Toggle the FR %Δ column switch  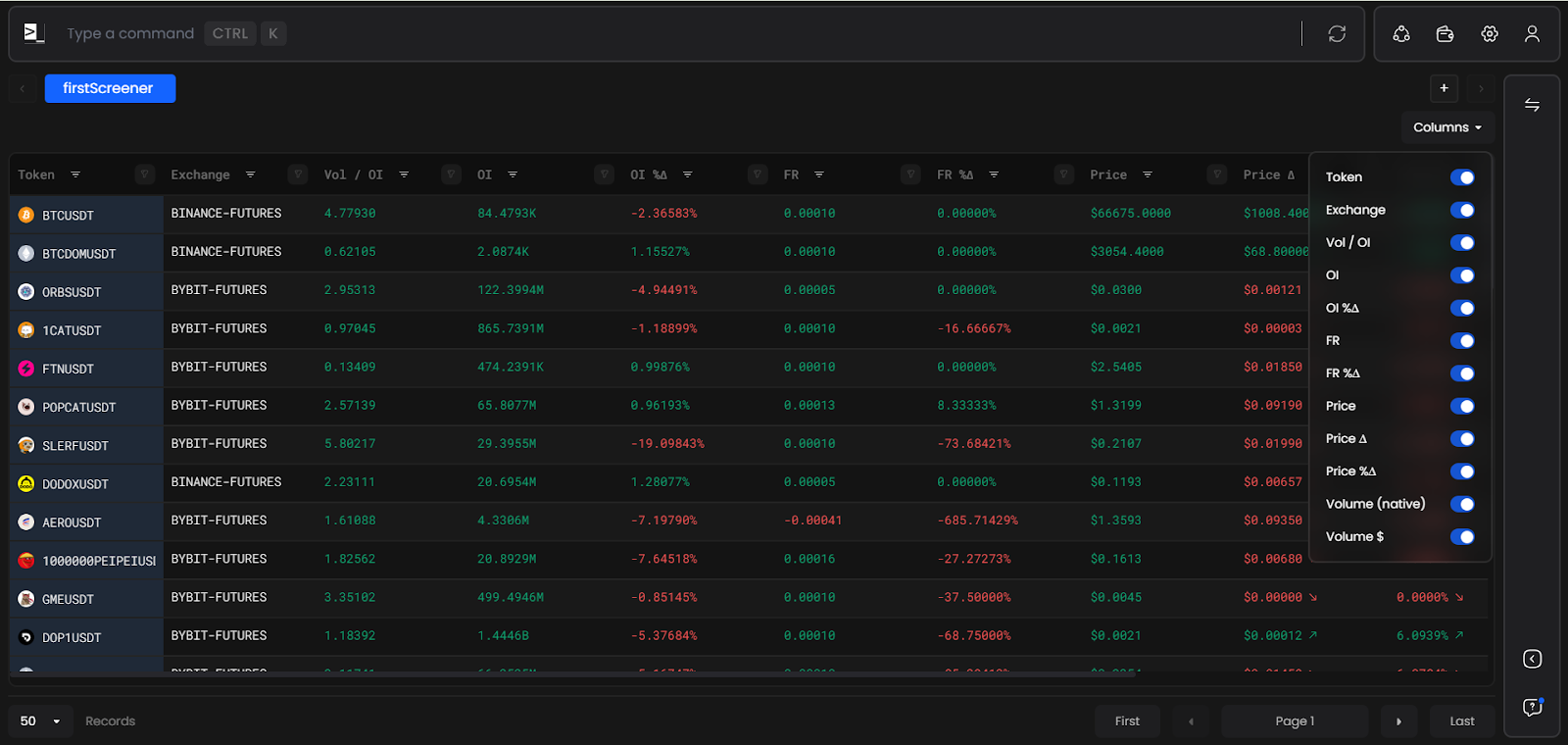pos(1462,373)
